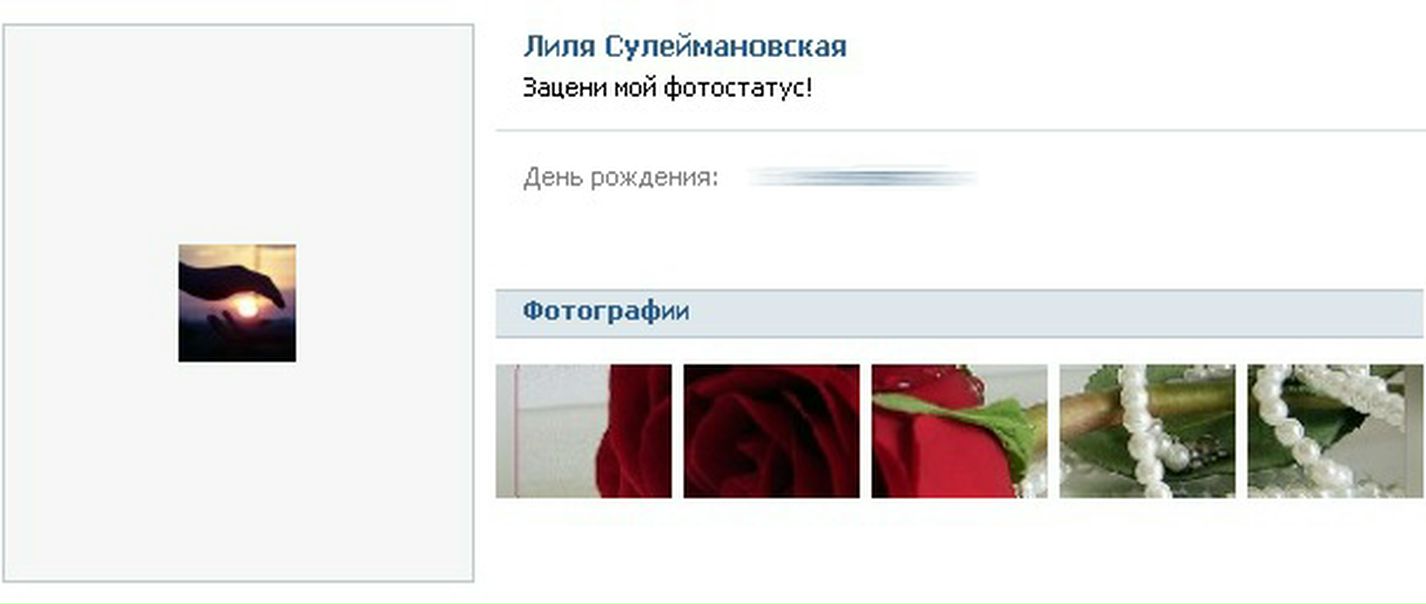
Task: Open first photo with rose edge
Action: tap(584, 431)
